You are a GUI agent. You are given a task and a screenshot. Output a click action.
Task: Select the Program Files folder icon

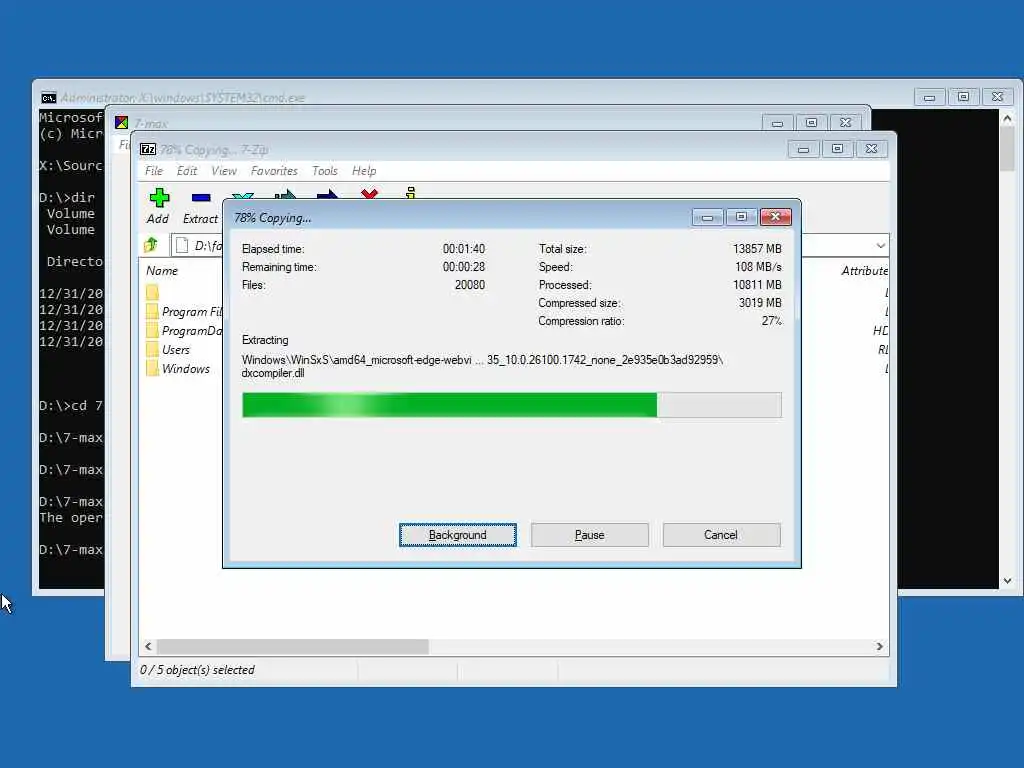pos(152,312)
